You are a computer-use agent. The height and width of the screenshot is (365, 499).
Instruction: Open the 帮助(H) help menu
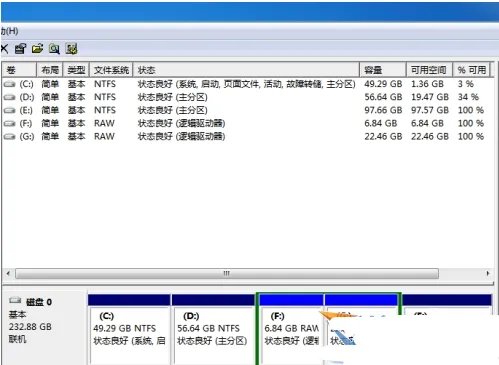(x=9, y=31)
